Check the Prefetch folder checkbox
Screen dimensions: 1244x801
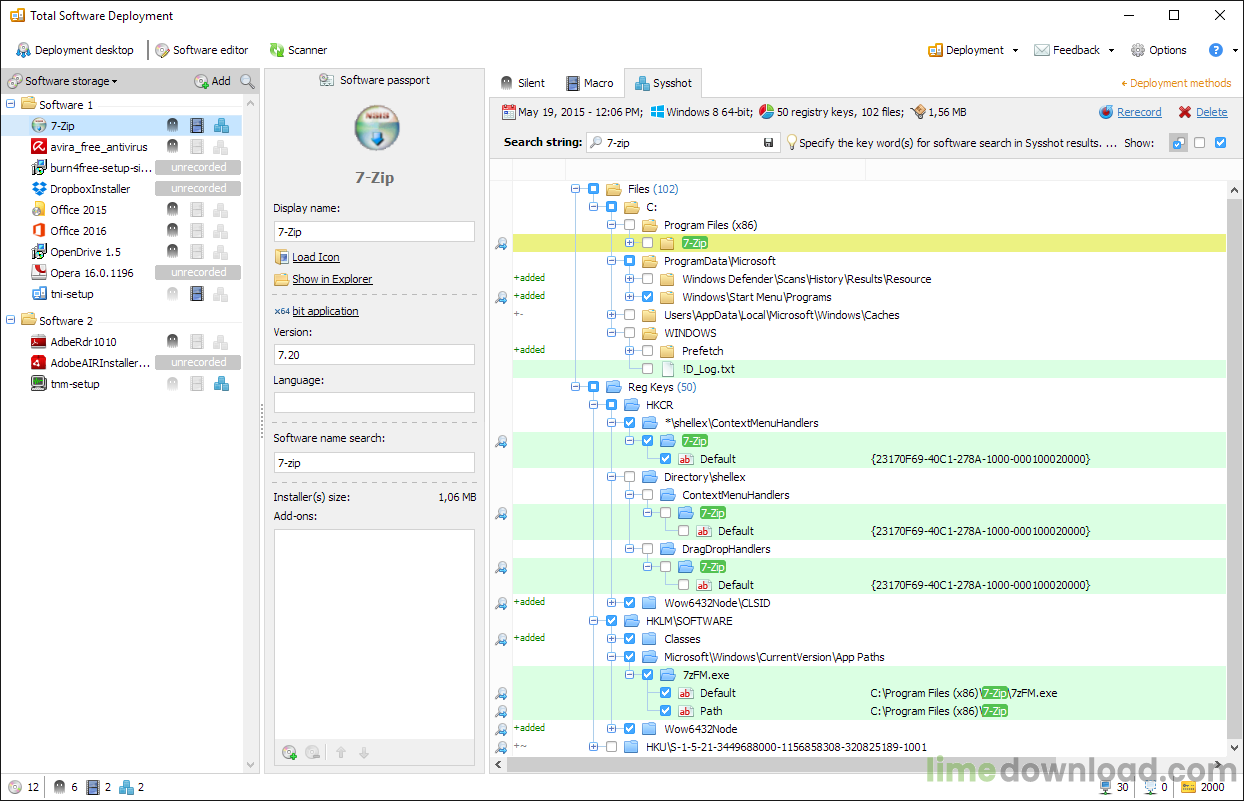(648, 351)
